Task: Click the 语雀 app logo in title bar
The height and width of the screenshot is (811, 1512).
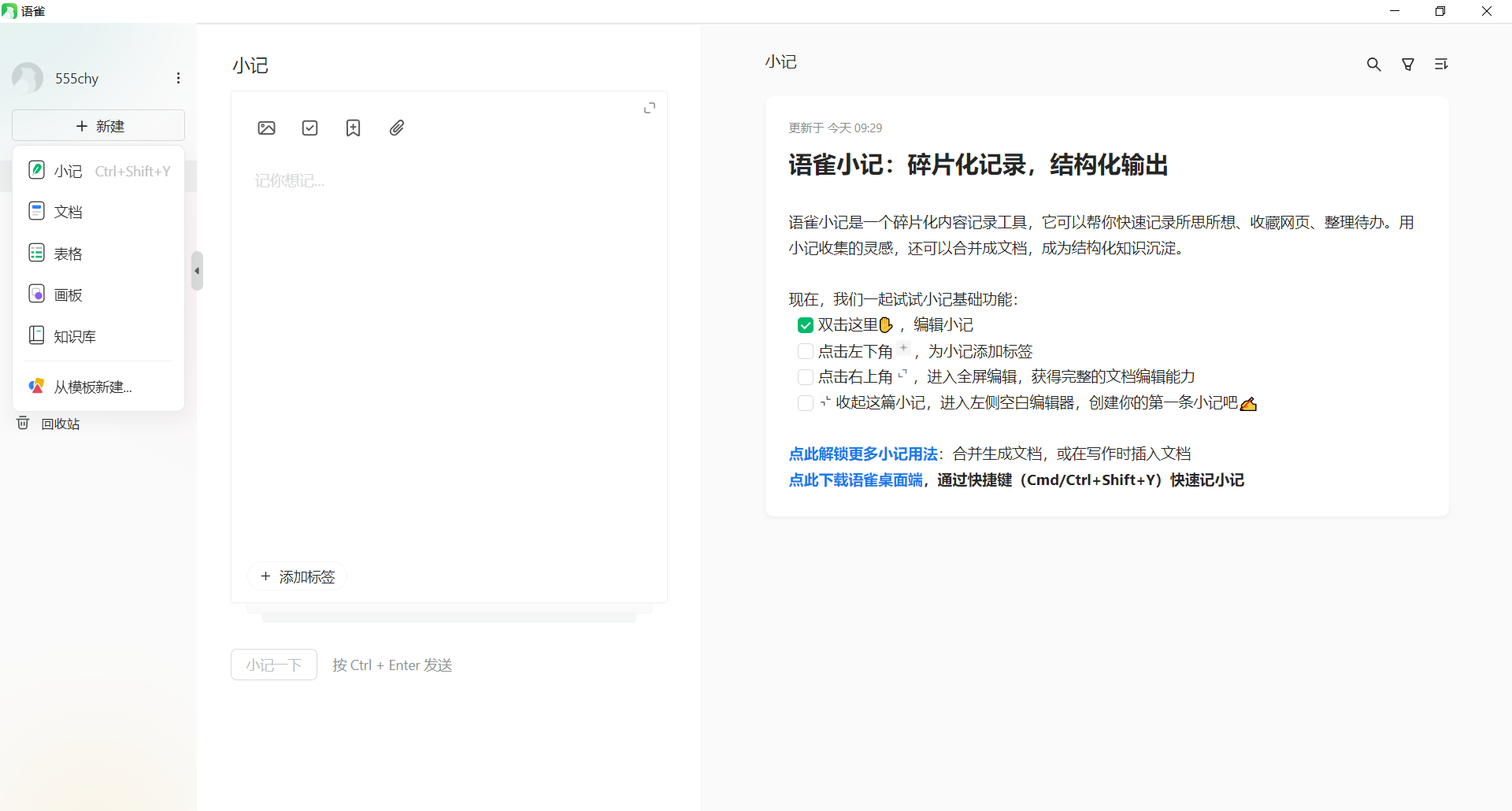Action: coord(9,11)
